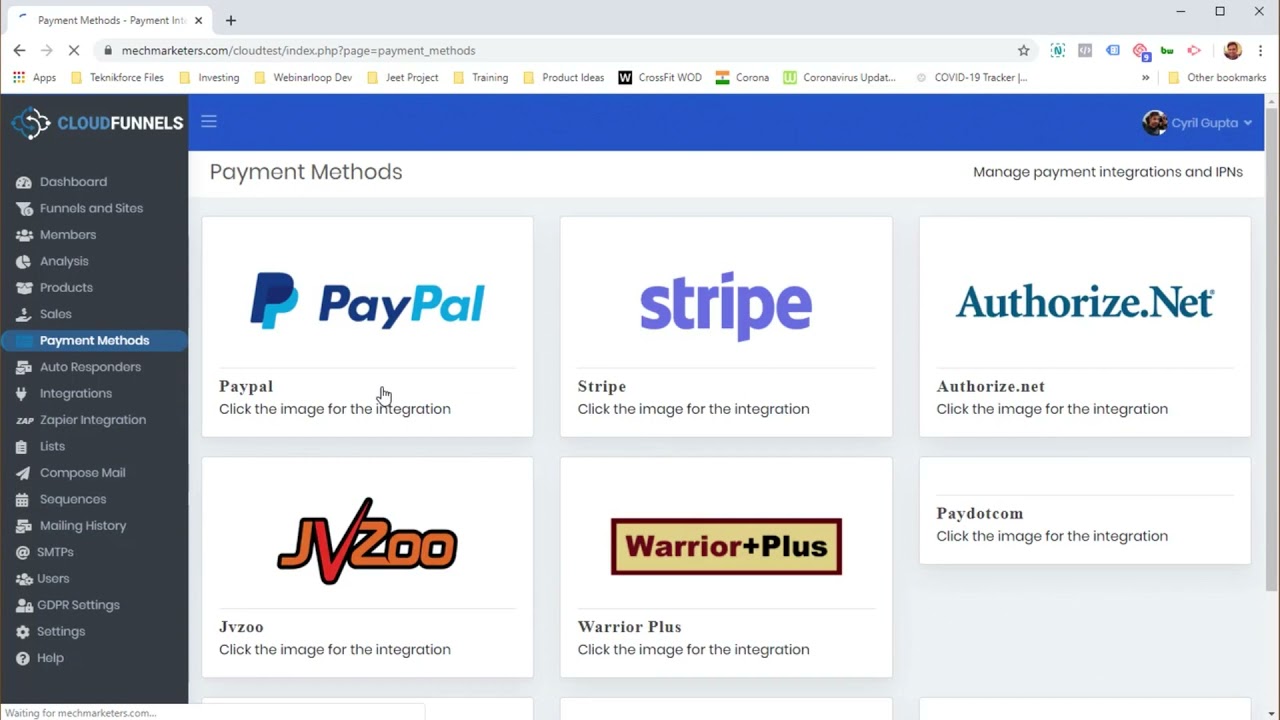This screenshot has height=720, width=1280.
Task: Open the Compose Mail page
Action: [x=82, y=473]
